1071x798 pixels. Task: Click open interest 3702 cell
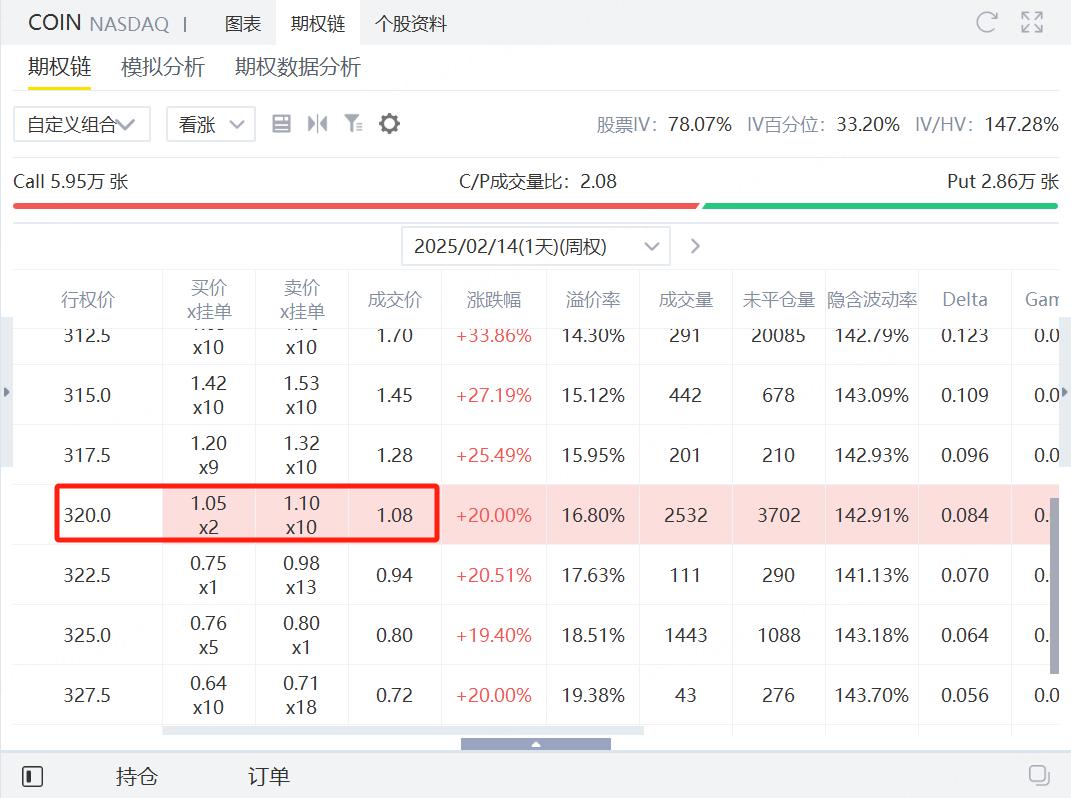[x=779, y=515]
